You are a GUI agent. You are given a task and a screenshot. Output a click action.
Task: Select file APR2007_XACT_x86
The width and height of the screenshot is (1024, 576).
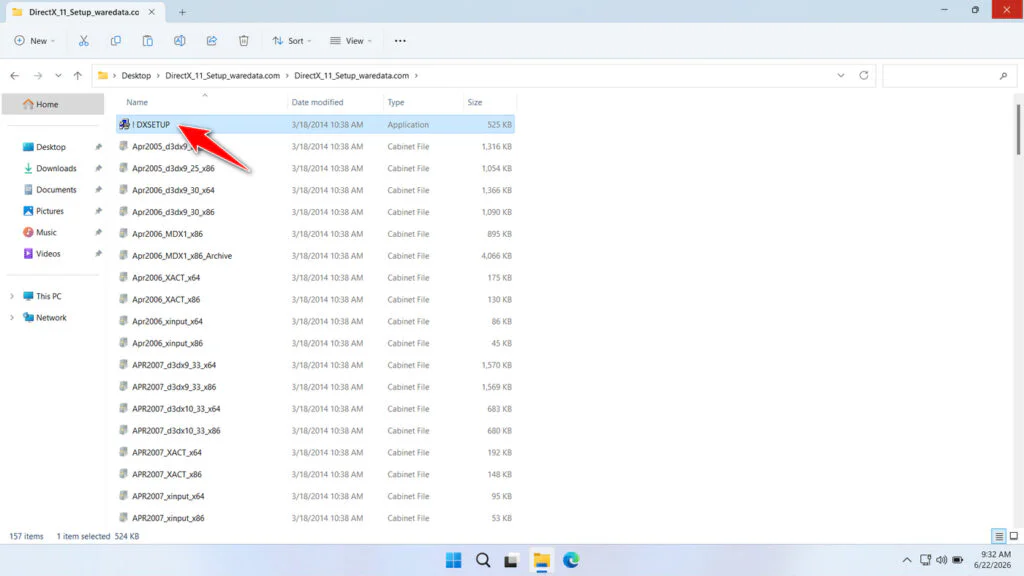(x=315, y=475)
